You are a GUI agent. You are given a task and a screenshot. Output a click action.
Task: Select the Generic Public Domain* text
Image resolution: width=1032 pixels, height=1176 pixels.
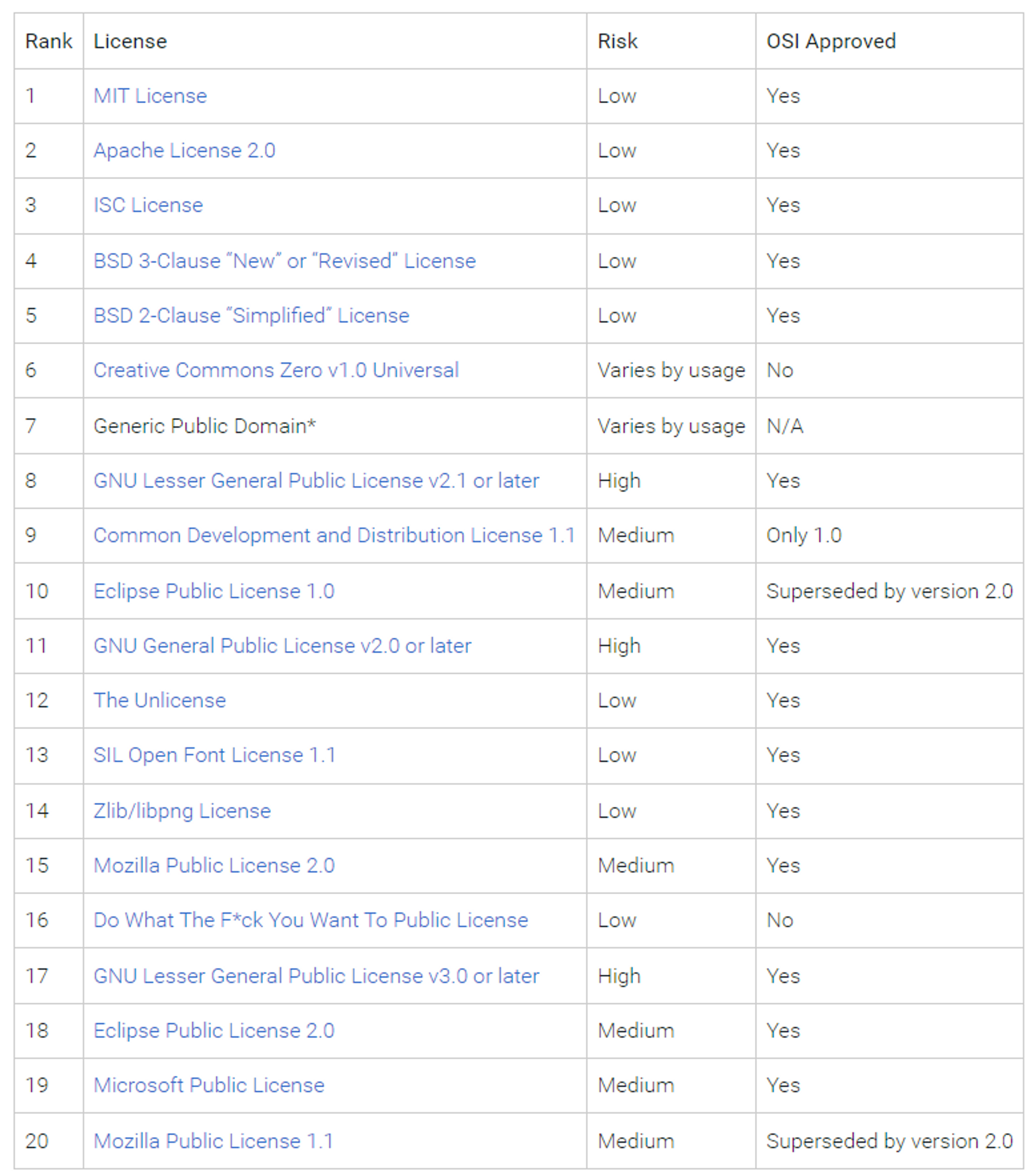(x=205, y=426)
